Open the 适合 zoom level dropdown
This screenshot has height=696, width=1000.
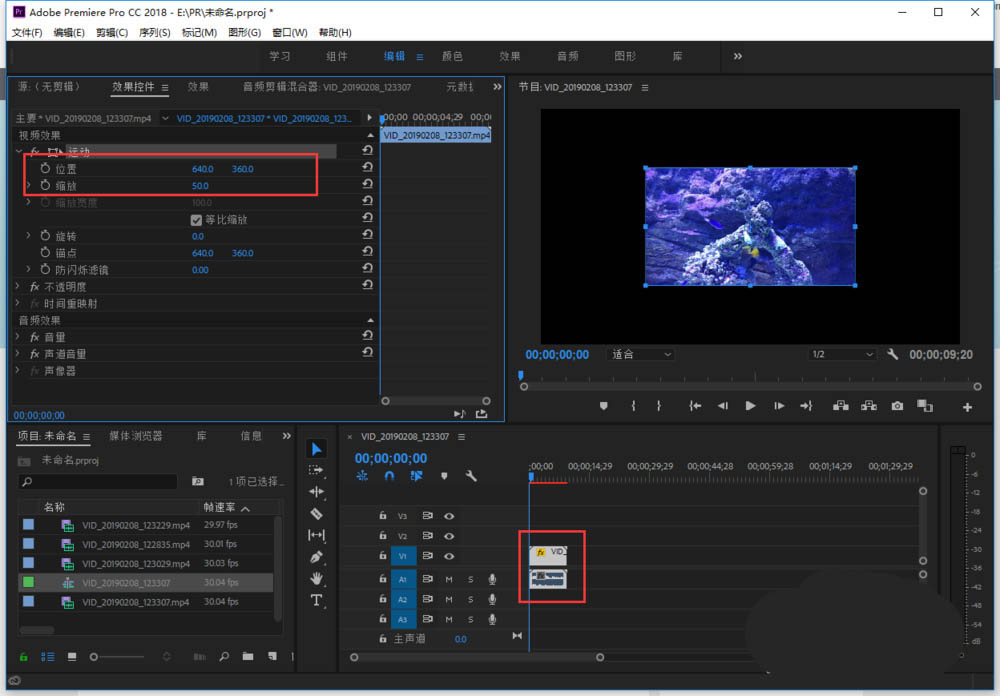click(640, 354)
